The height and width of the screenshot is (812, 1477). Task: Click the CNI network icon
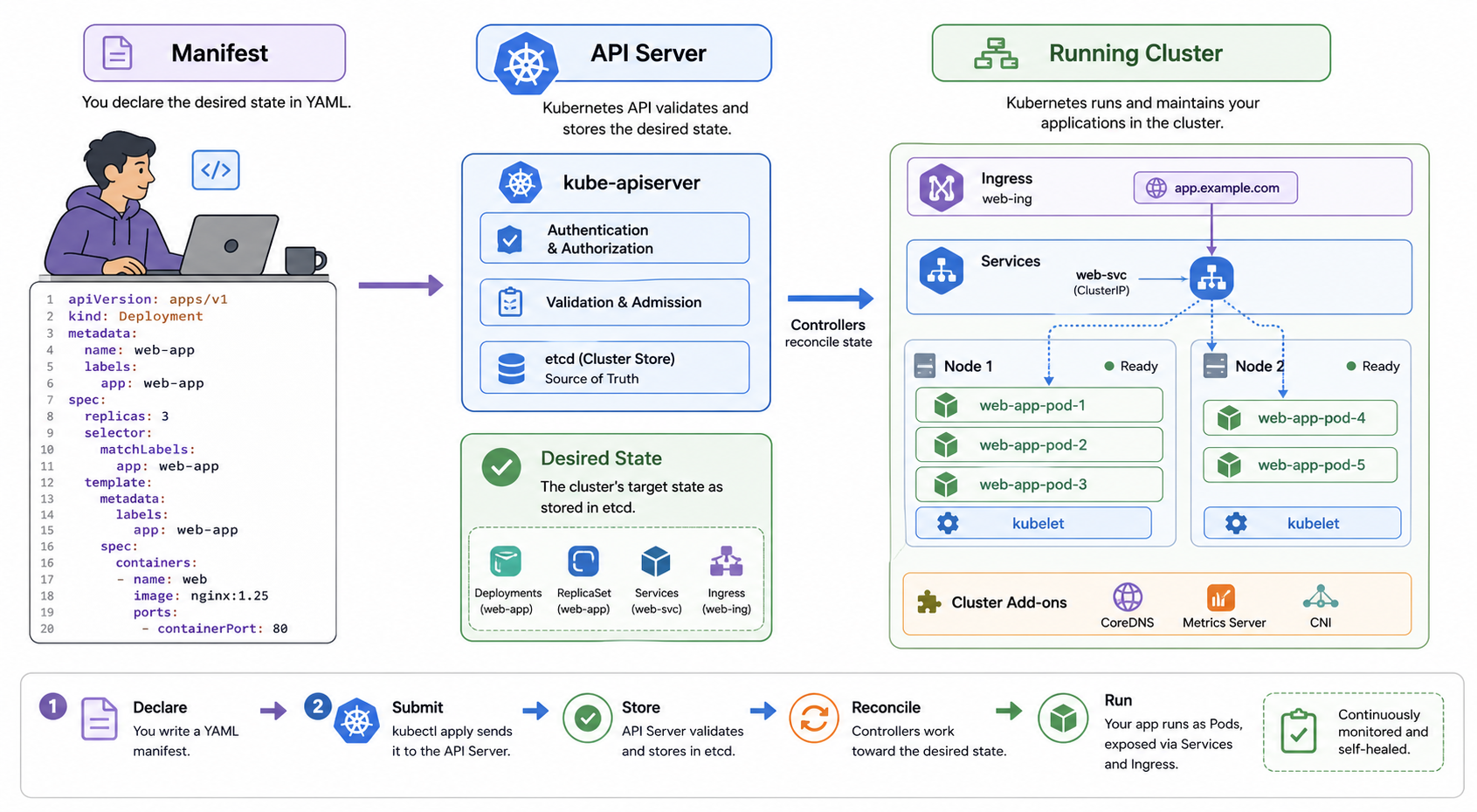pyautogui.click(x=1320, y=597)
